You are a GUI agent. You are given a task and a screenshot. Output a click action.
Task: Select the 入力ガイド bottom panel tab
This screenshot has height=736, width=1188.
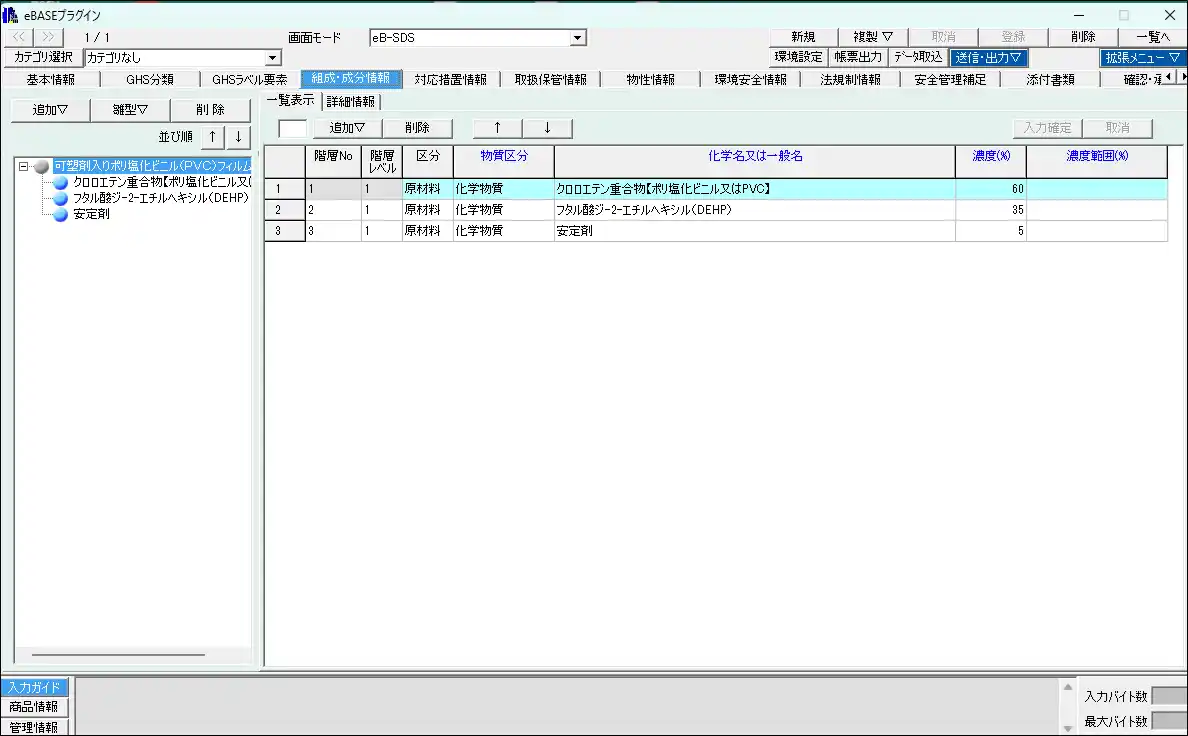click(34, 687)
